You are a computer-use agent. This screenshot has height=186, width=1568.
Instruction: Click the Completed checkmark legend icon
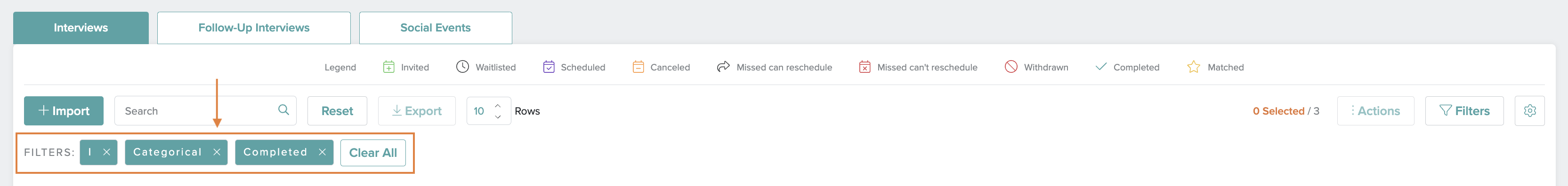click(1100, 67)
